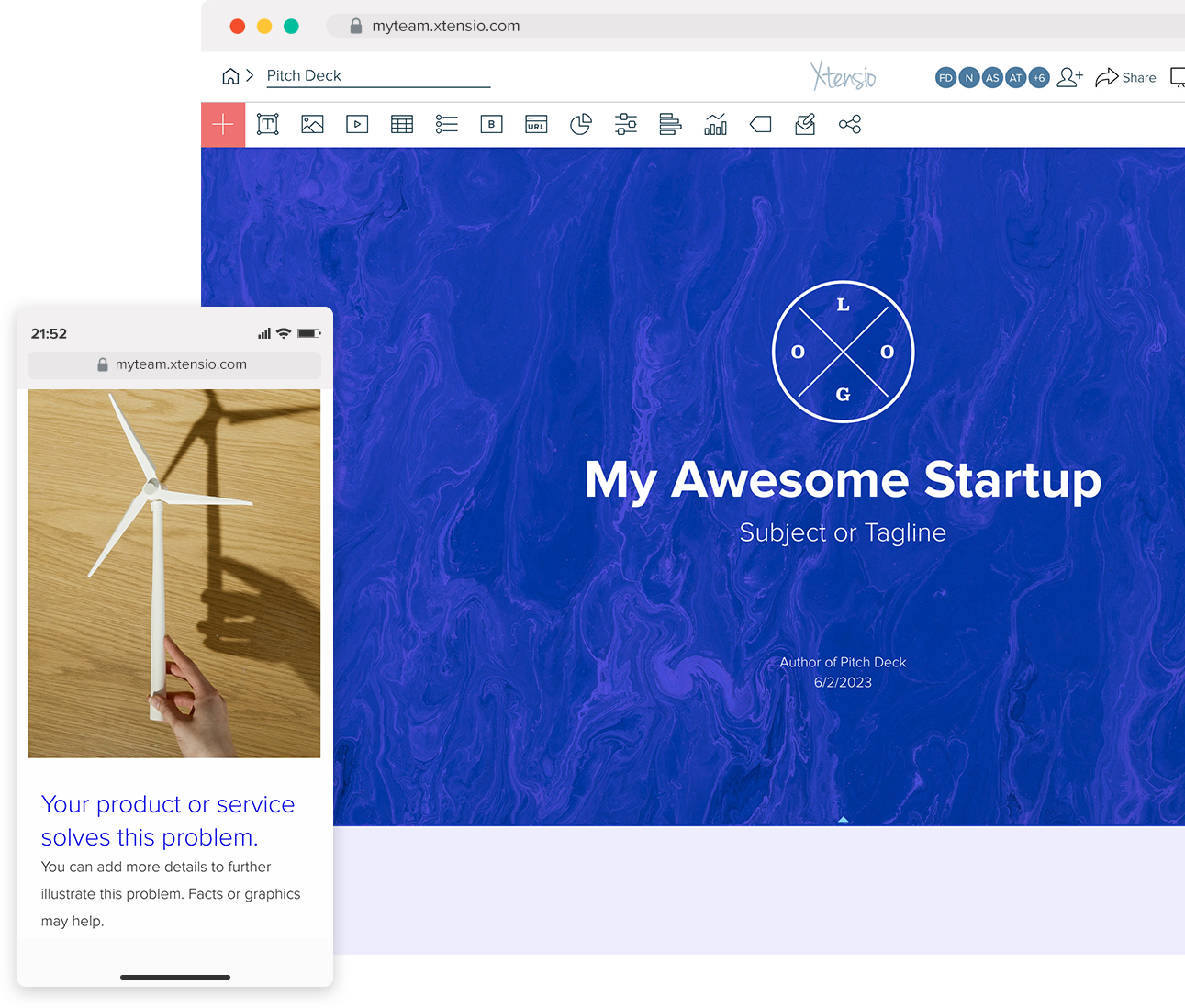
Task: Click the Xtensio logo
Action: point(842,77)
